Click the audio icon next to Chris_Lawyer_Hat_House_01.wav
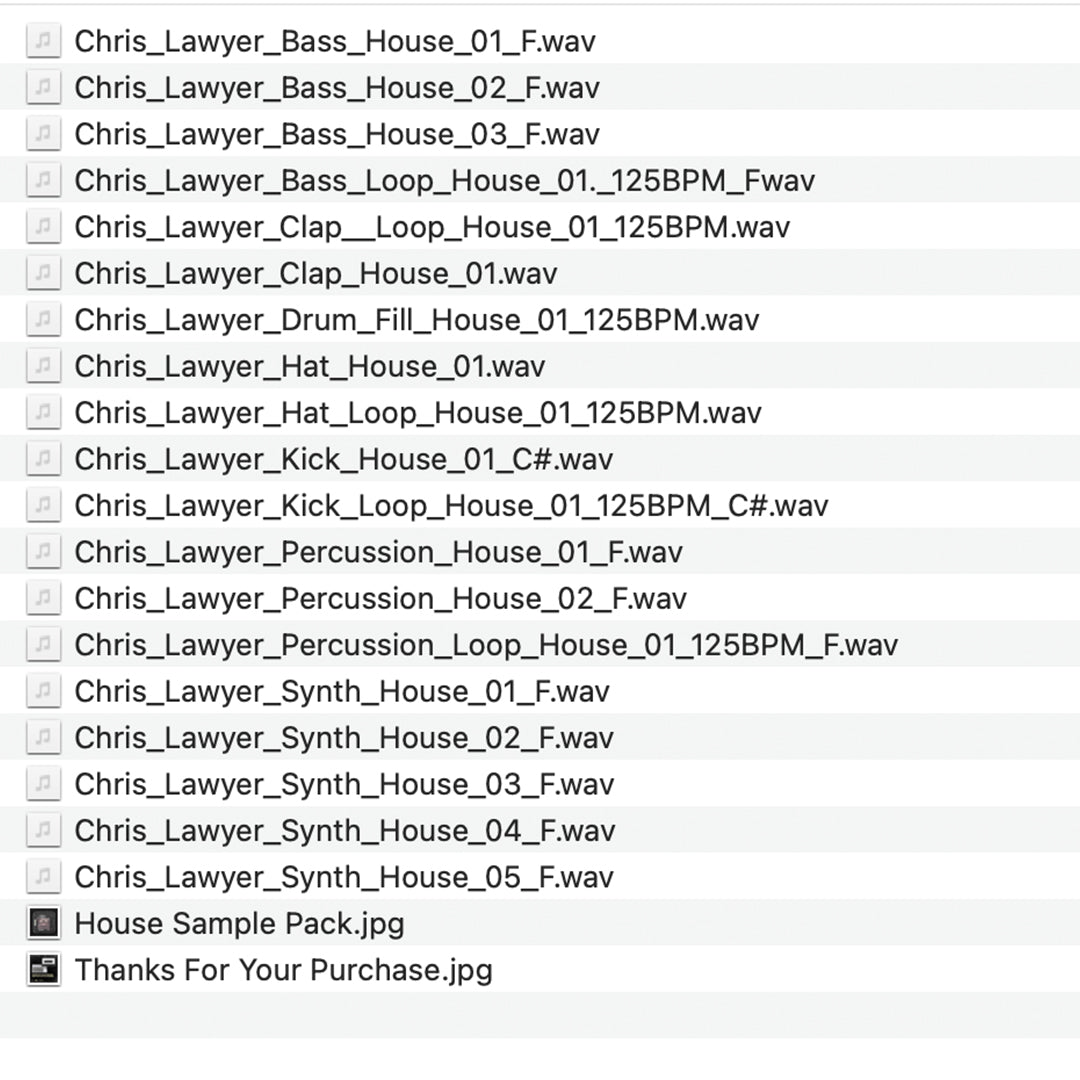 point(43,366)
